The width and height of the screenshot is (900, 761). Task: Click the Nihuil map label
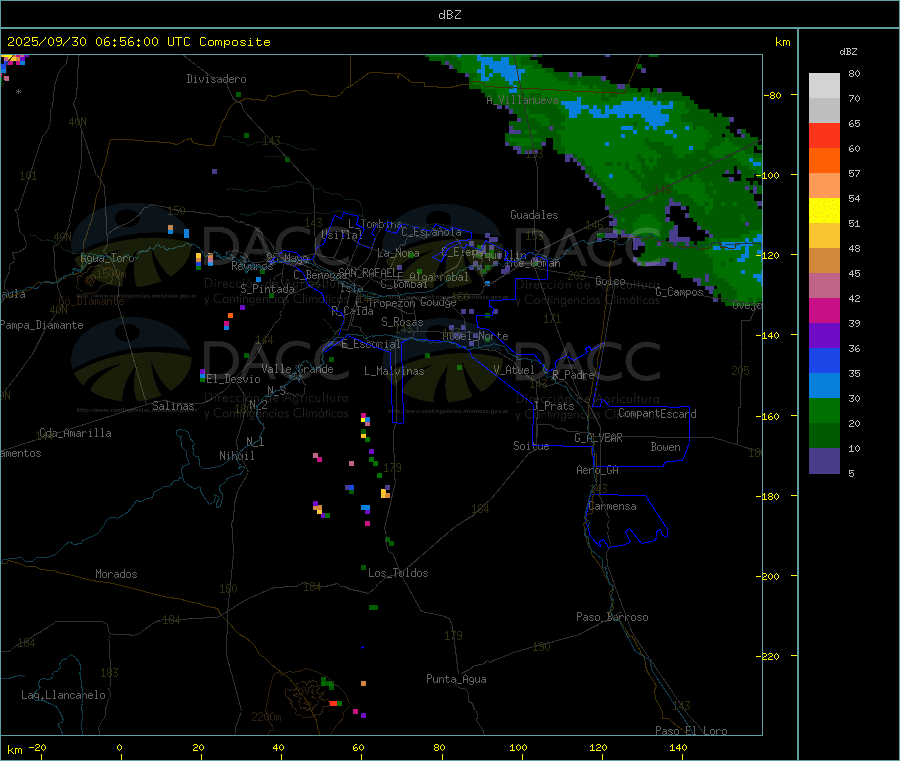[x=236, y=456]
